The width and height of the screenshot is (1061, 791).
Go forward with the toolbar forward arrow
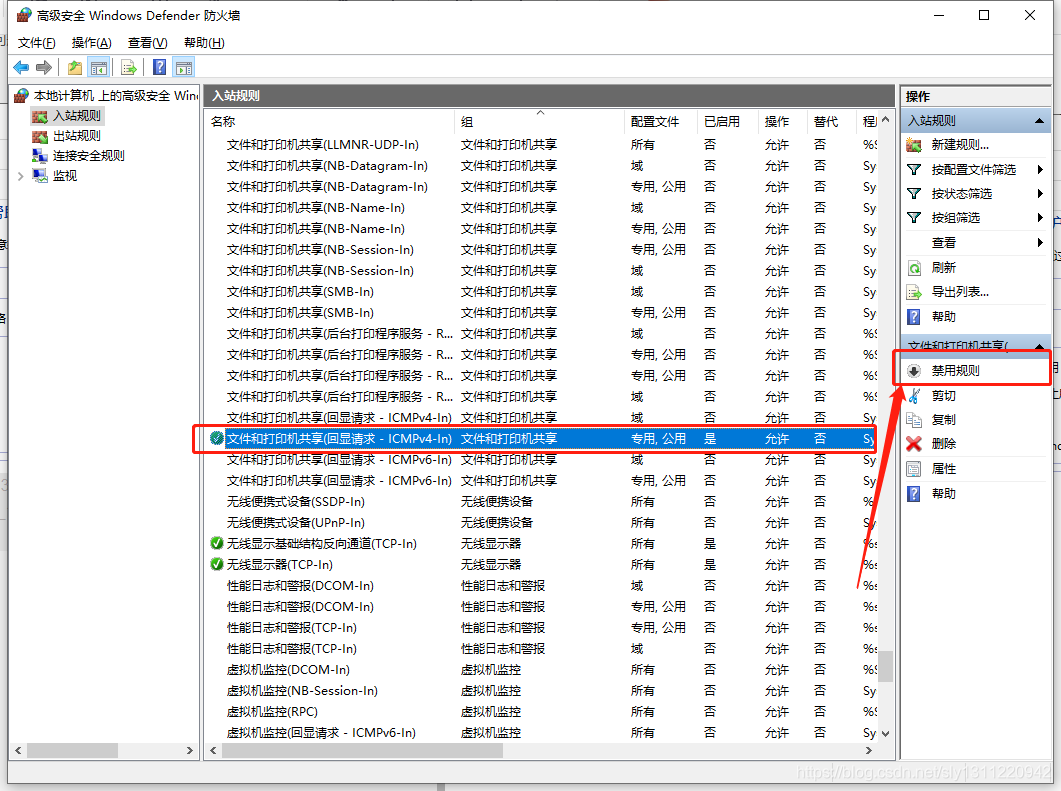pyautogui.click(x=44, y=68)
